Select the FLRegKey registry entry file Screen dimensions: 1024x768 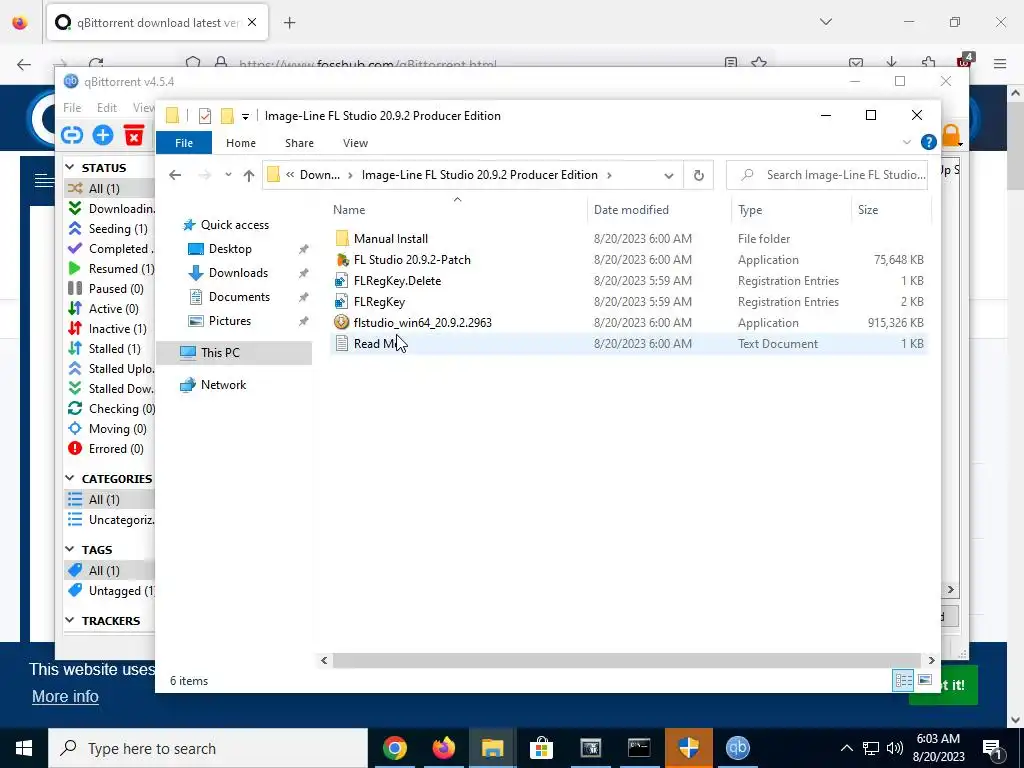pyautogui.click(x=379, y=302)
